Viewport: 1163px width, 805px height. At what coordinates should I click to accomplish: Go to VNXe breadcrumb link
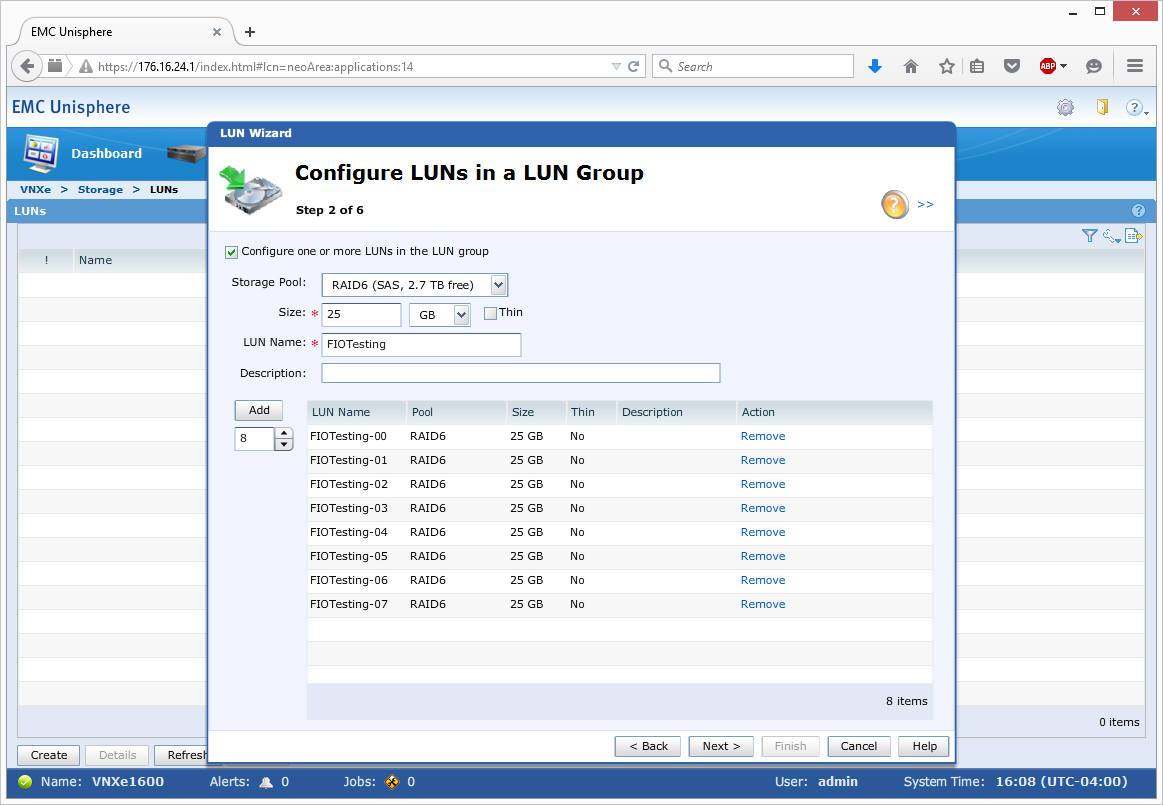click(36, 190)
